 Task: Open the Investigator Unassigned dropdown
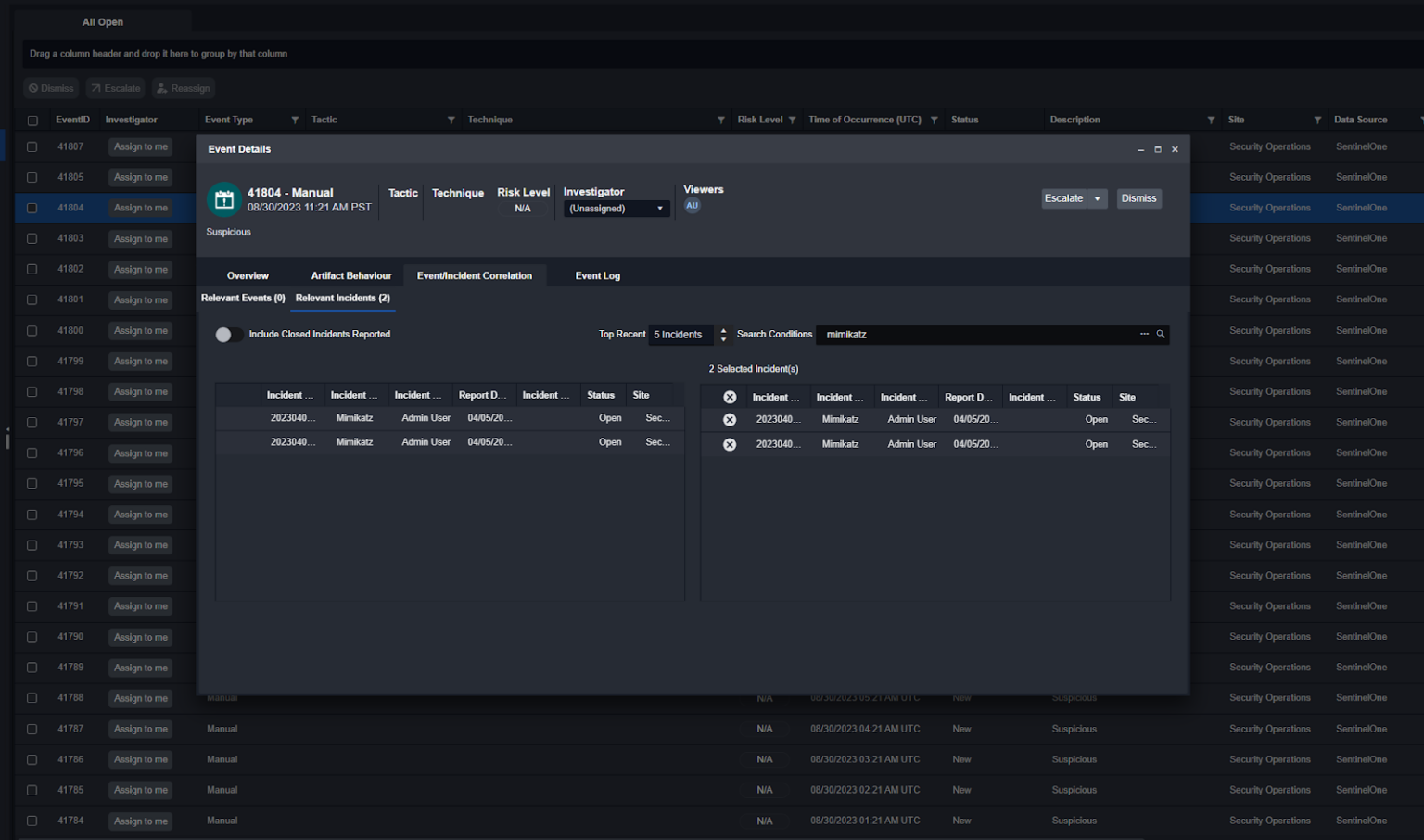[616, 208]
